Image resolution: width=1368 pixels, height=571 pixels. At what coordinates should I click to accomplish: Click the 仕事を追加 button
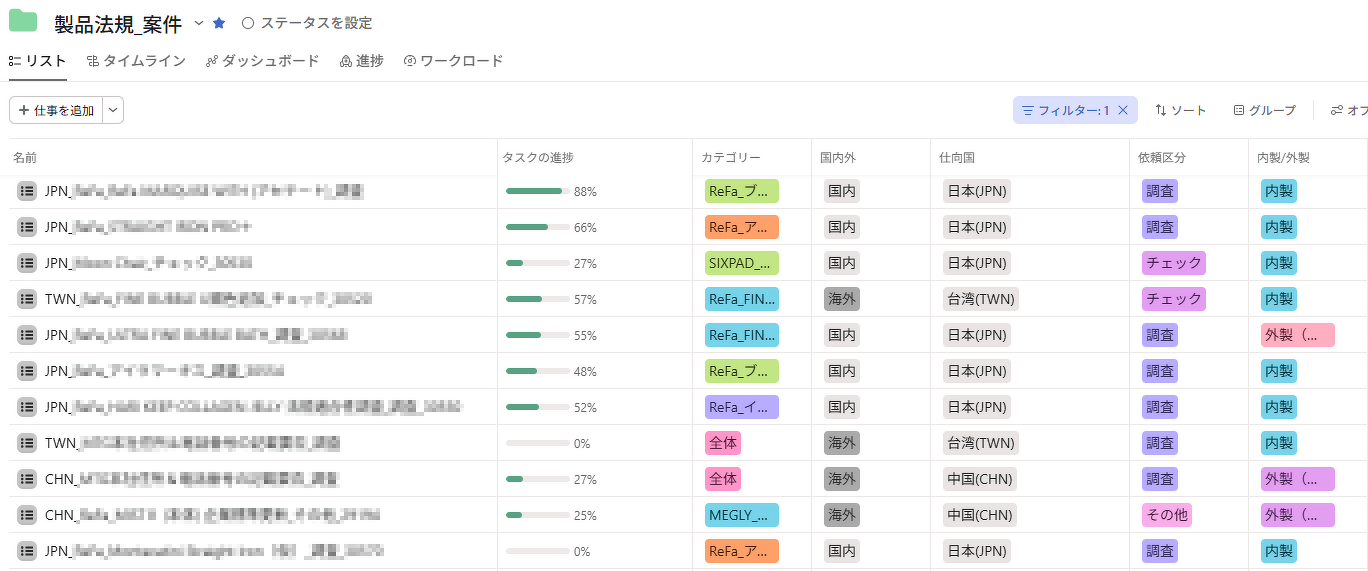tap(56, 110)
